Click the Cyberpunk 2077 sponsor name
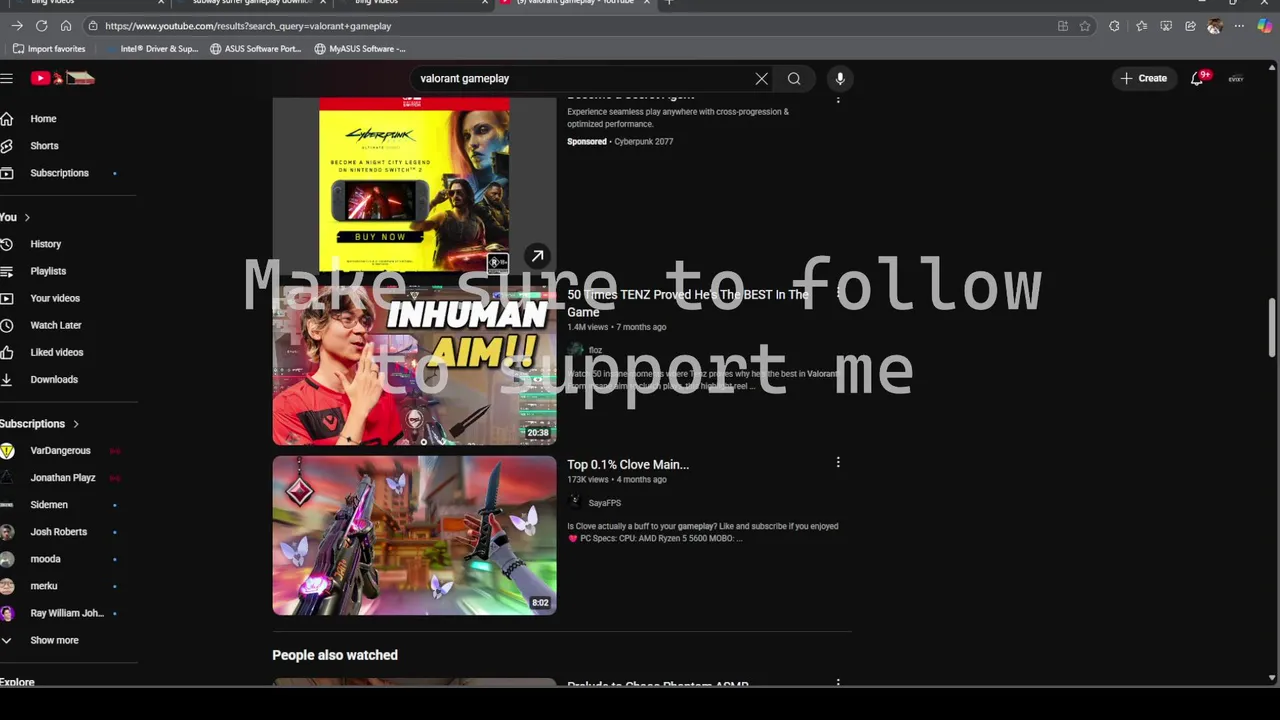1280x720 pixels. coord(643,142)
